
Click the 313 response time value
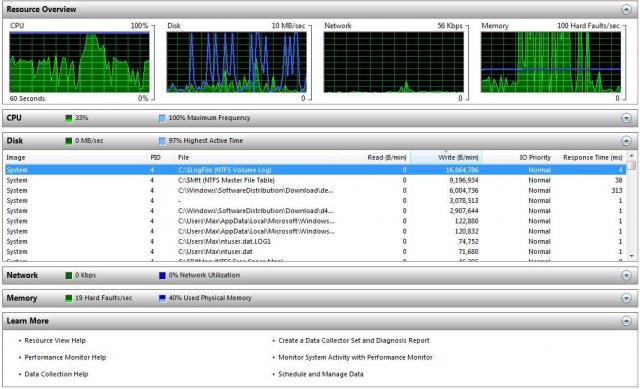click(x=617, y=190)
